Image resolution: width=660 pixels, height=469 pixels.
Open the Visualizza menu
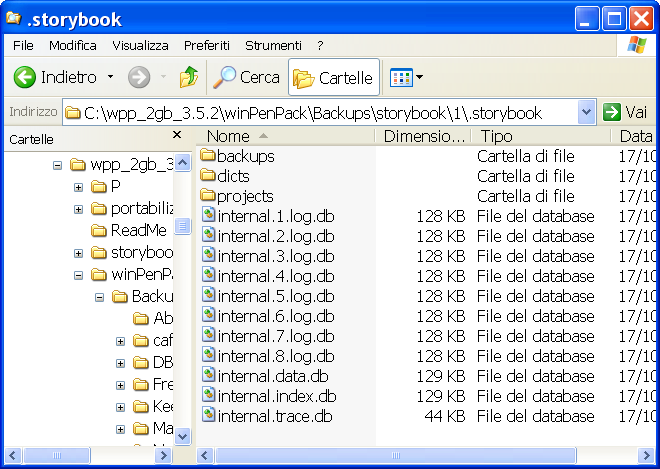[x=140, y=45]
